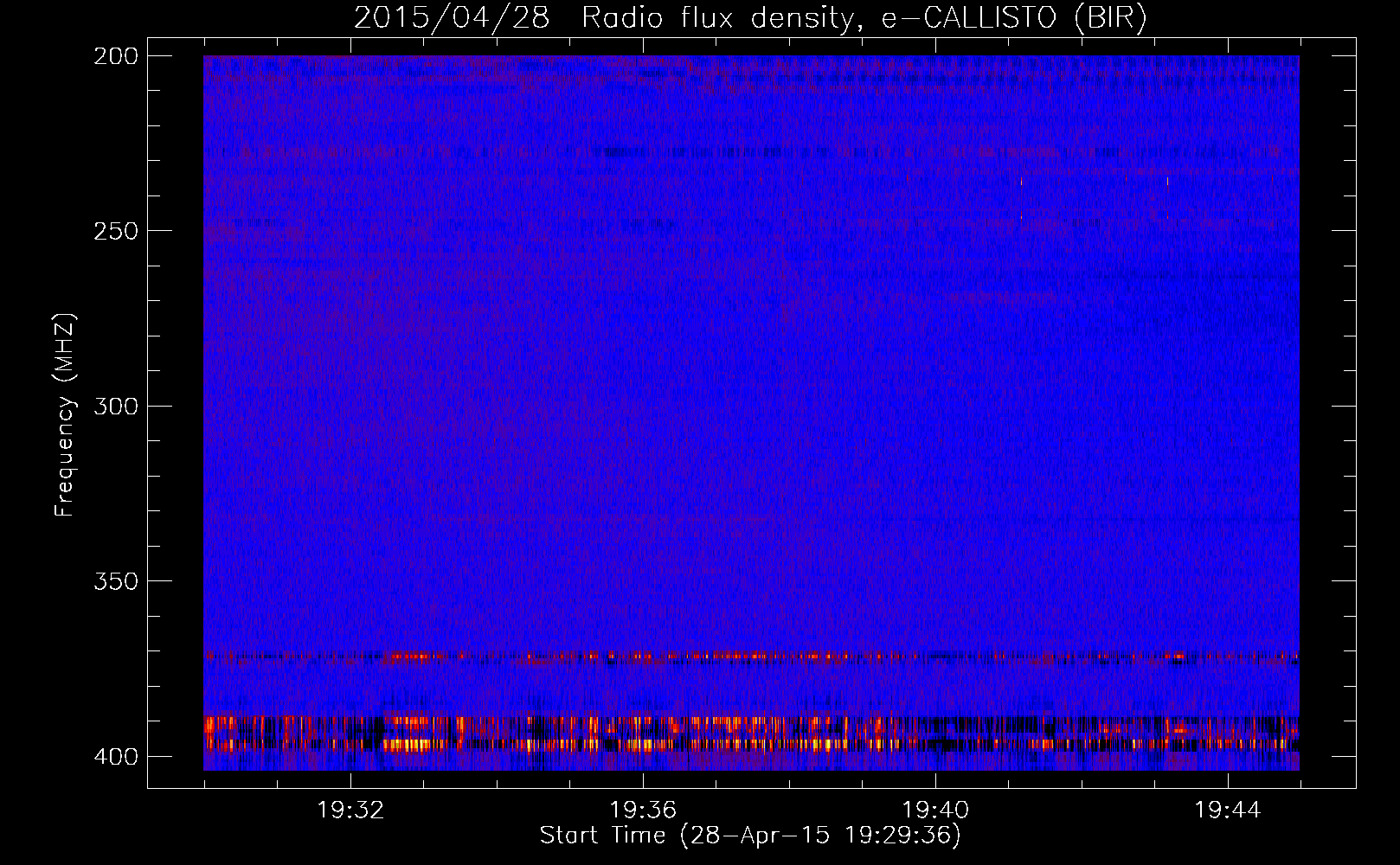Click the 350 frequency tick label
This screenshot has height=865, width=1400.
click(x=116, y=581)
